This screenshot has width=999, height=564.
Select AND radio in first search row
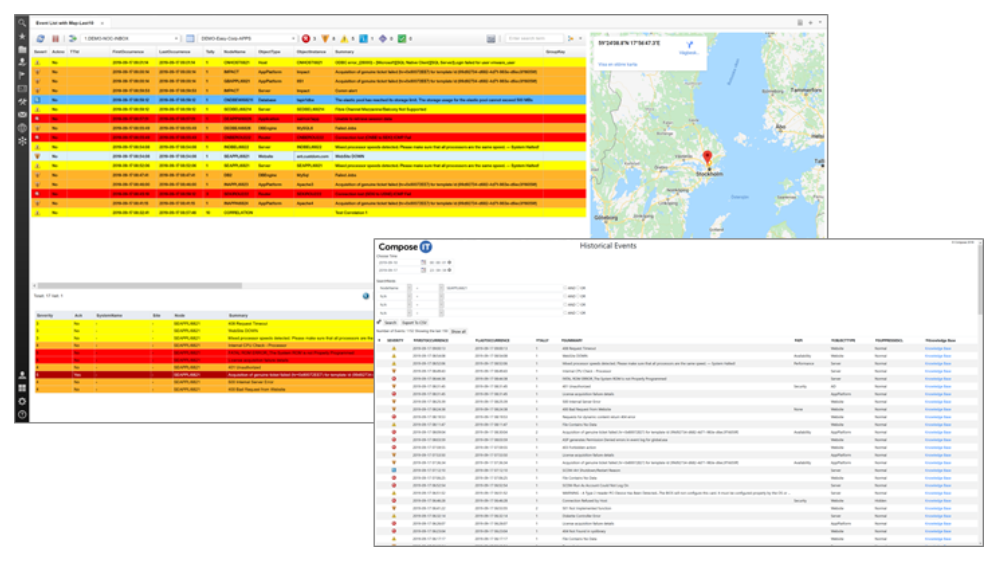(x=564, y=288)
